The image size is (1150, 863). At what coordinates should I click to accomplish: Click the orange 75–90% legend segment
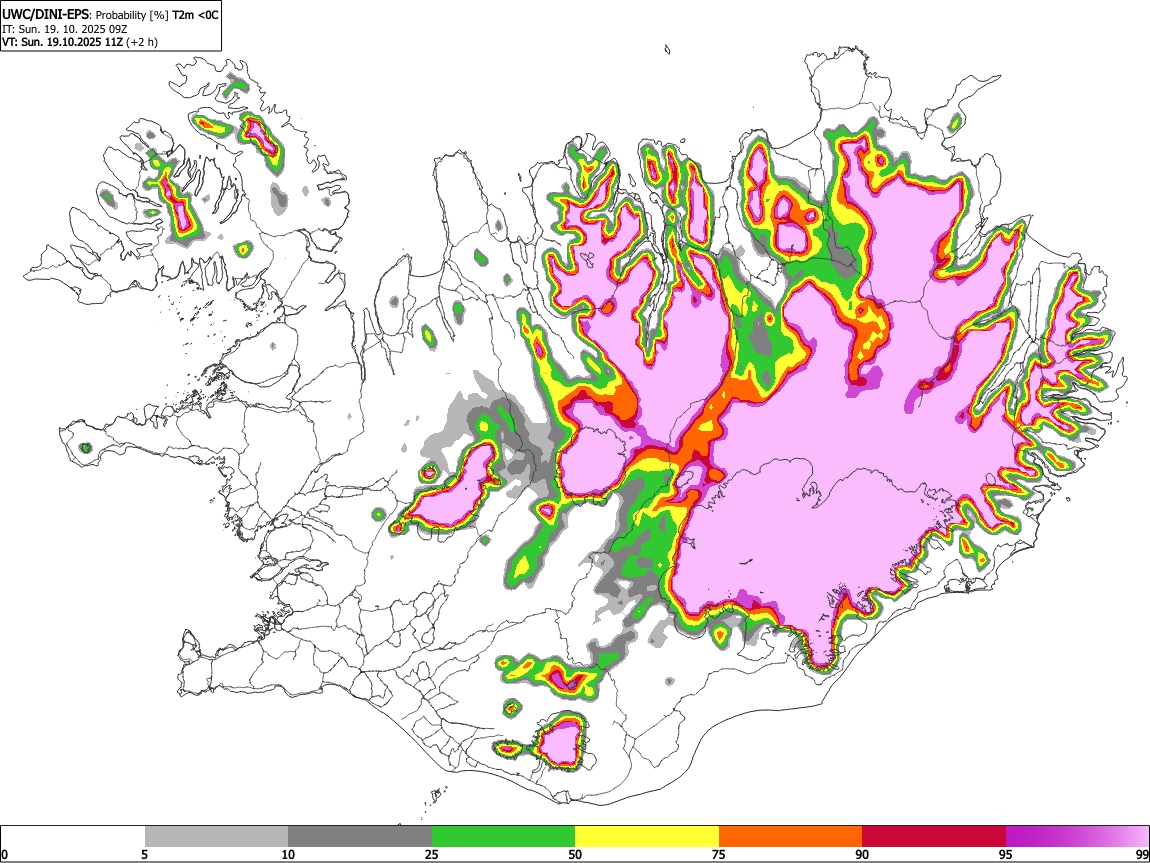point(791,837)
